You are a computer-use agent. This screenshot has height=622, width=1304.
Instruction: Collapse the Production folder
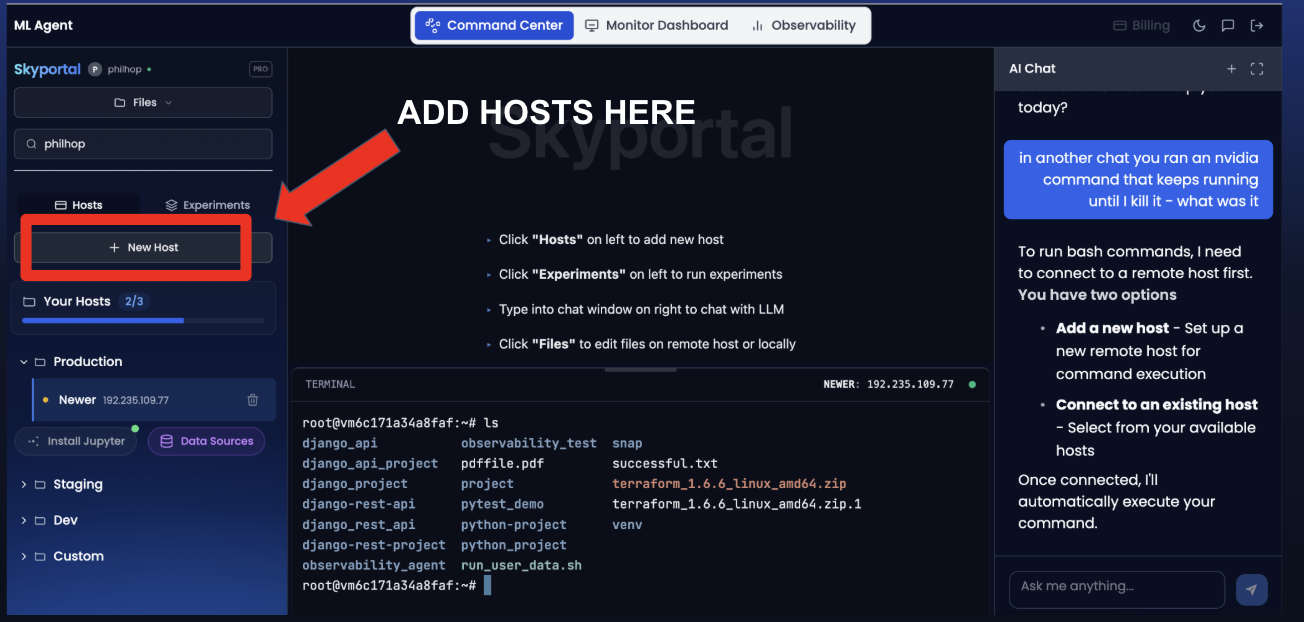click(24, 362)
